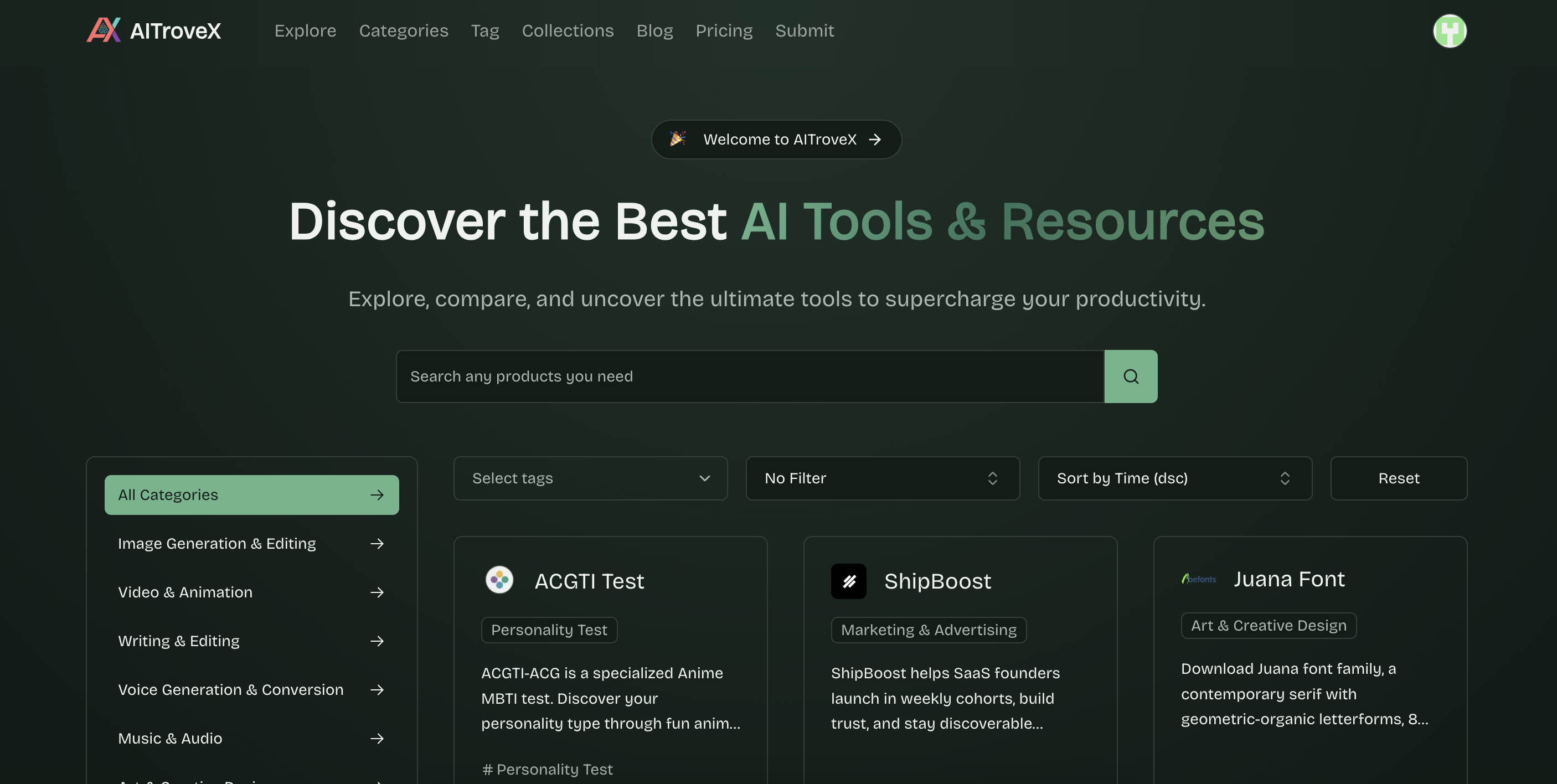
Task: Click the ACGTI Test logo icon
Action: pyautogui.click(x=499, y=580)
